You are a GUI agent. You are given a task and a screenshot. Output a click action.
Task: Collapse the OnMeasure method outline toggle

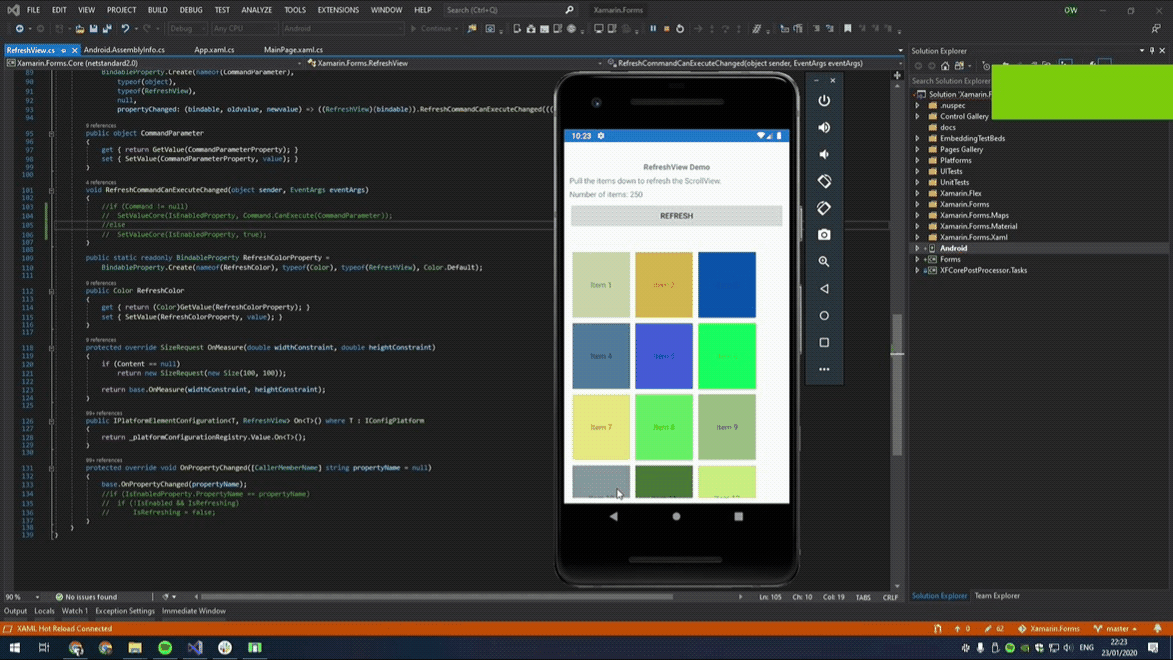click(x=51, y=348)
